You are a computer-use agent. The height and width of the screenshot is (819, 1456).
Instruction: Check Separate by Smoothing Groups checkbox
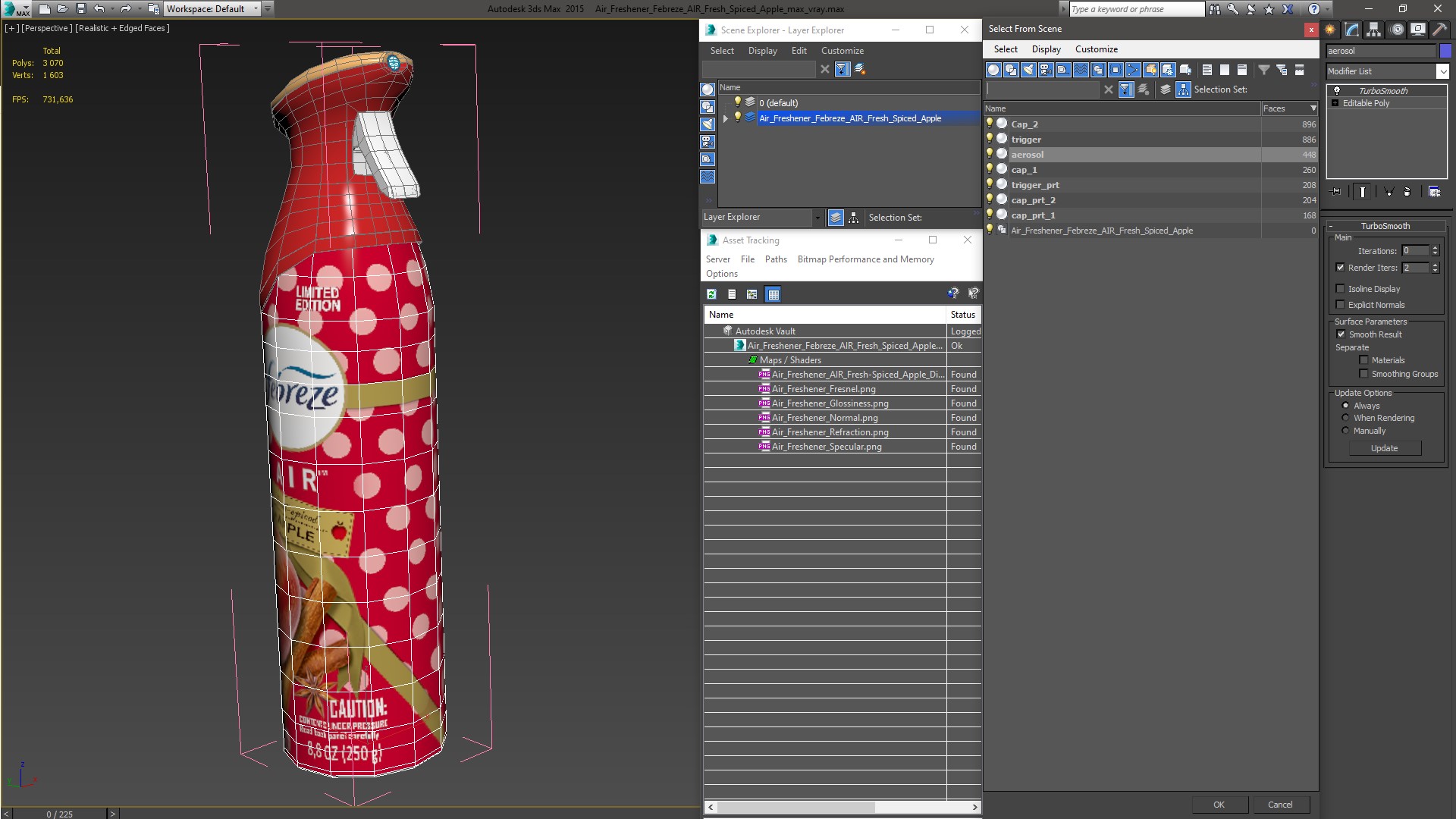(1363, 374)
